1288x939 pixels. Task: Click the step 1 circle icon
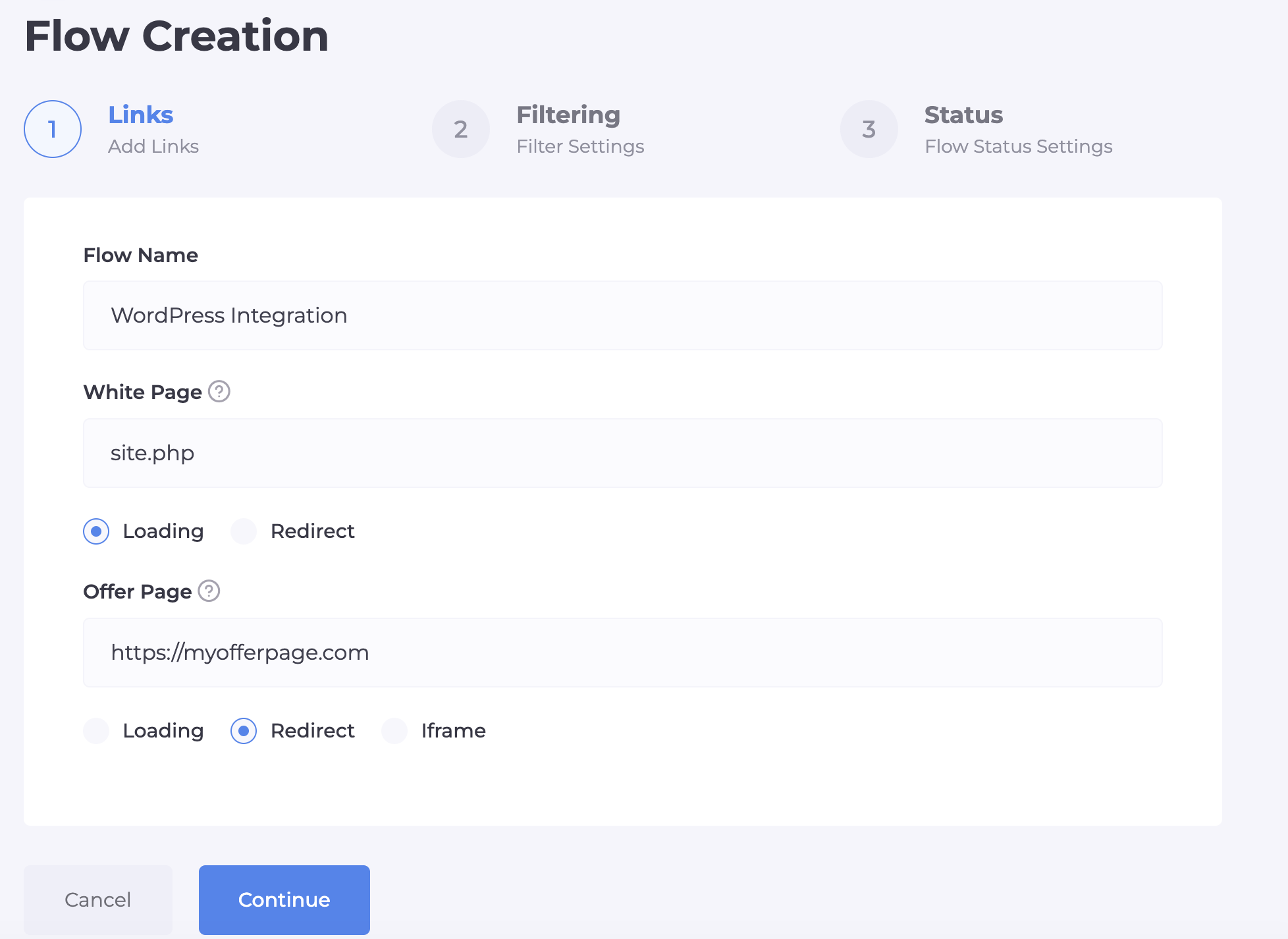point(53,129)
